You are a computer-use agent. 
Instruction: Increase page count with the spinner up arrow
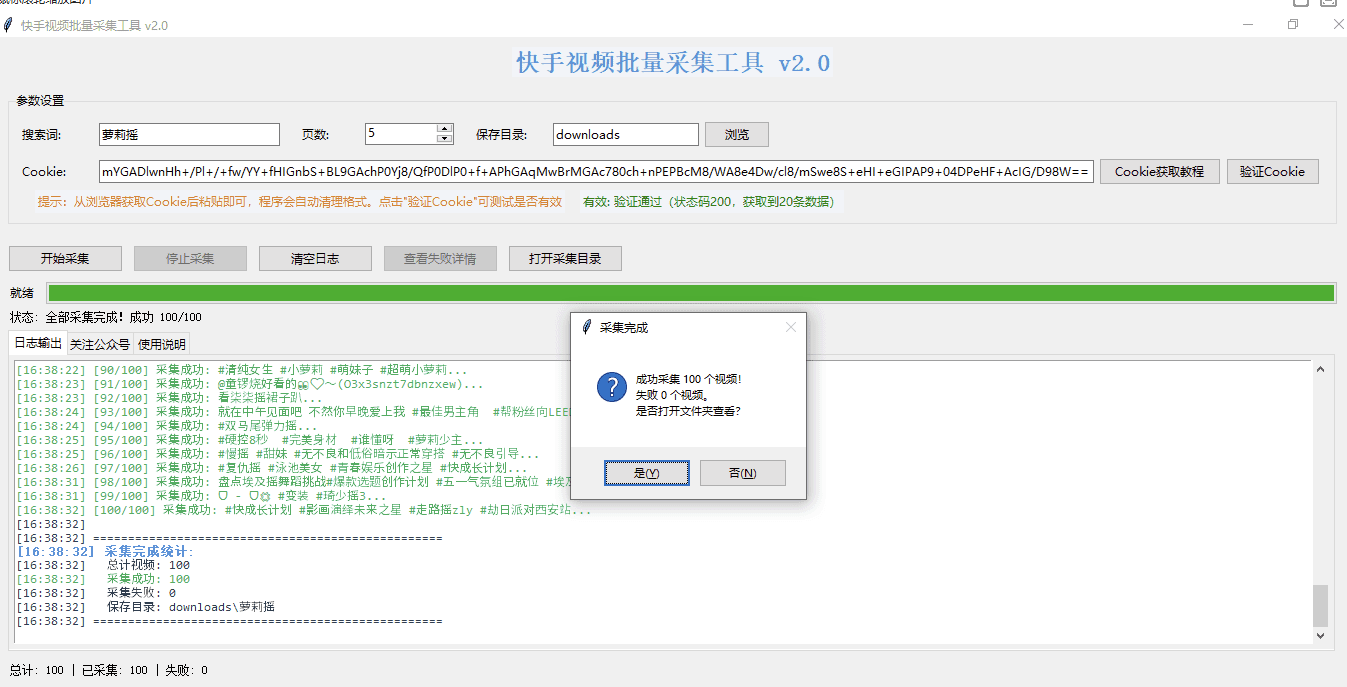445,128
